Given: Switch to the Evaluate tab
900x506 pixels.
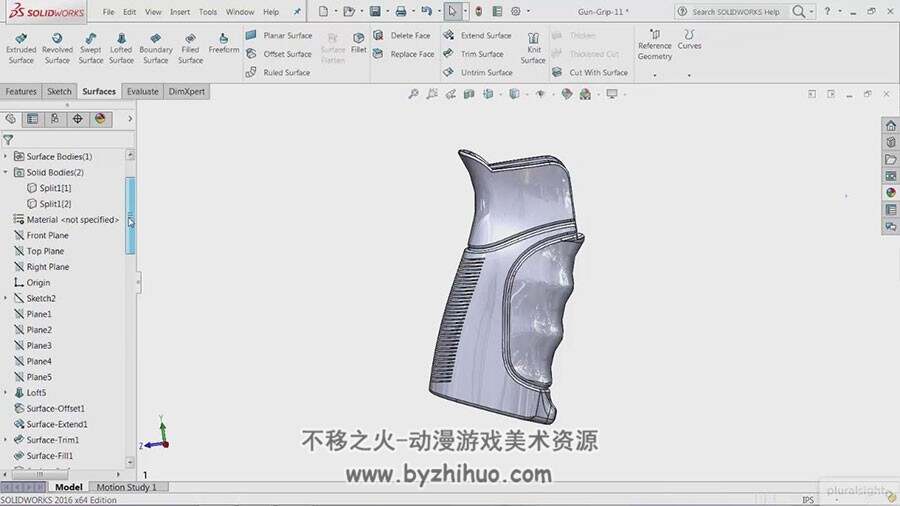Looking at the screenshot, I should pyautogui.click(x=142, y=91).
